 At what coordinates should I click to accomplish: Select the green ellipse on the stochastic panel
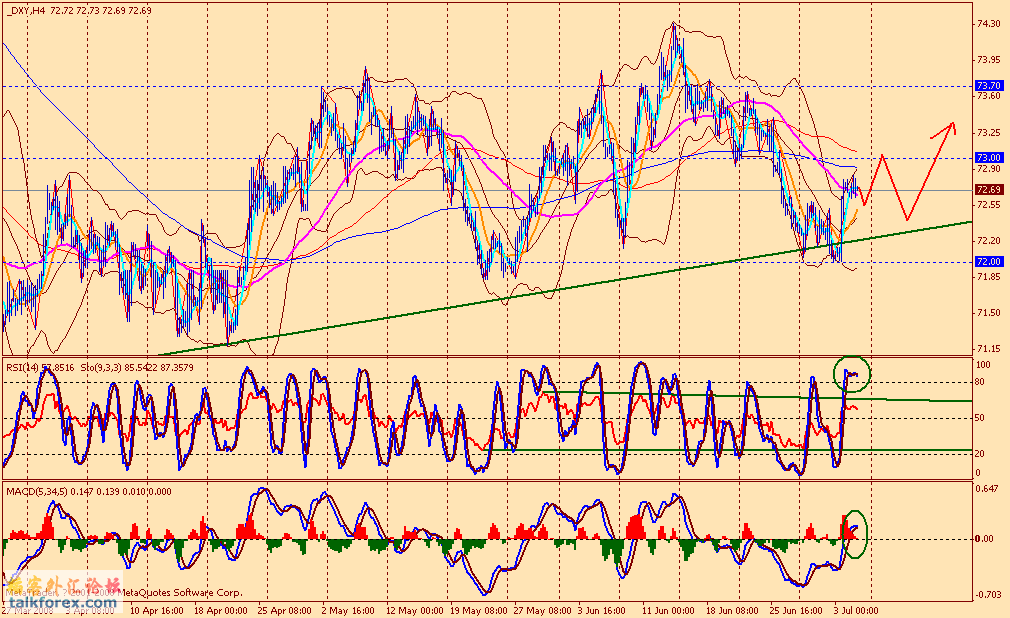852,374
